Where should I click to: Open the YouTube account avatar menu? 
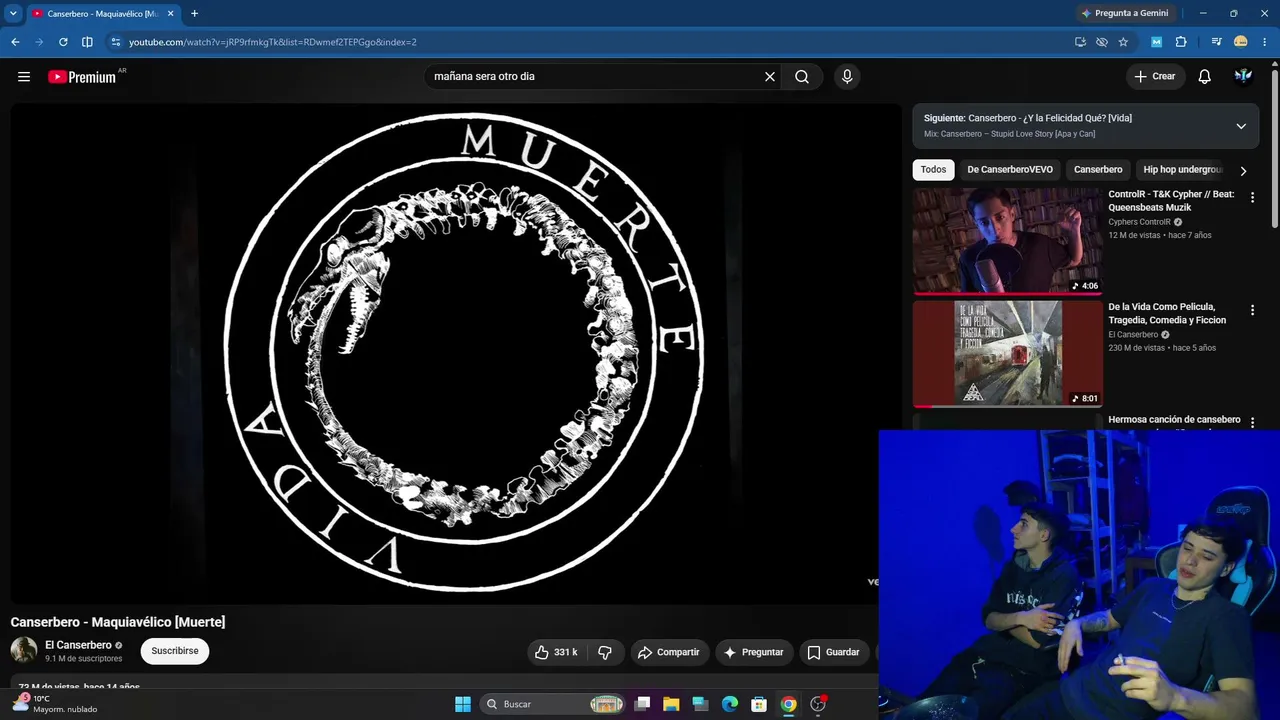[x=1243, y=77]
